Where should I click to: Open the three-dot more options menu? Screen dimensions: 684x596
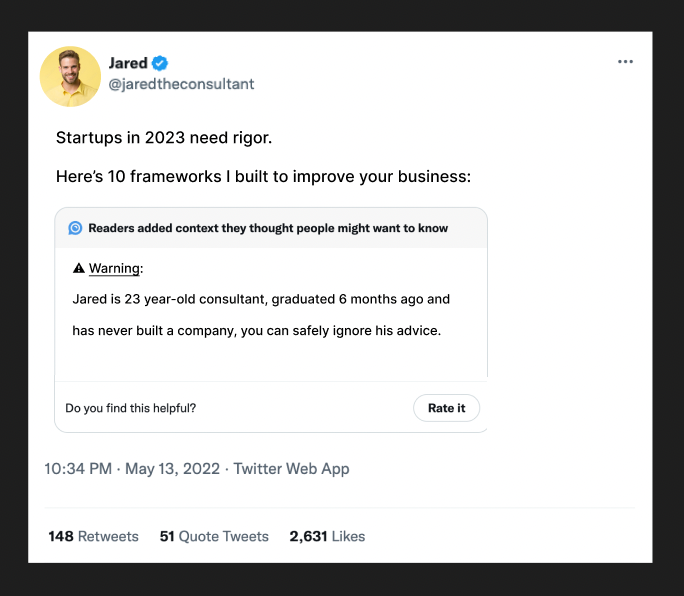[625, 62]
